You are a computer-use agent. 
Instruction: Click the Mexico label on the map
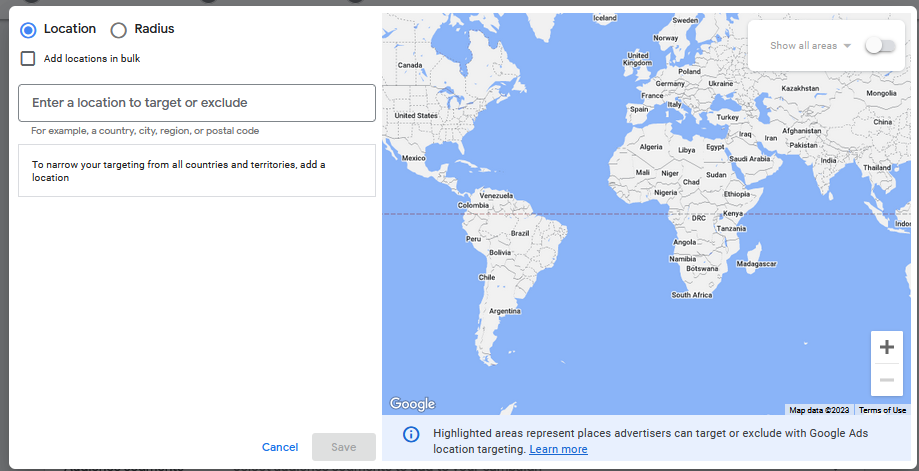tap(414, 158)
